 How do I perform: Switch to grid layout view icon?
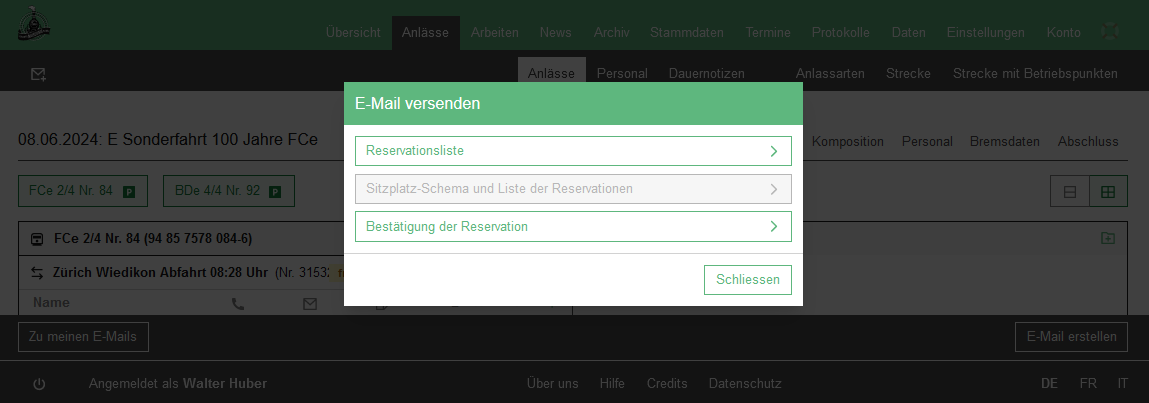coord(1108,192)
